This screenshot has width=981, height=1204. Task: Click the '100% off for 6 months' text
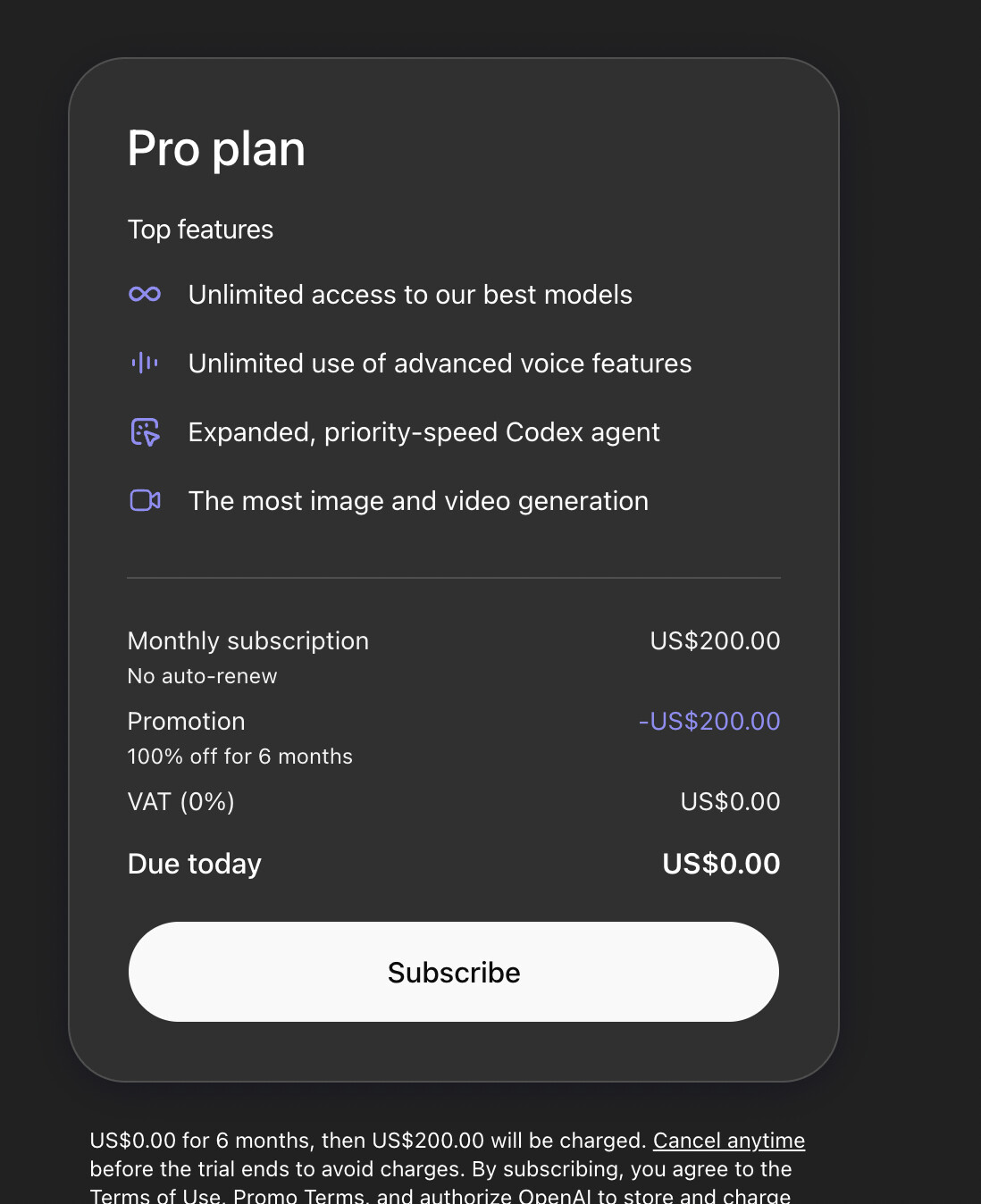pyautogui.click(x=239, y=757)
